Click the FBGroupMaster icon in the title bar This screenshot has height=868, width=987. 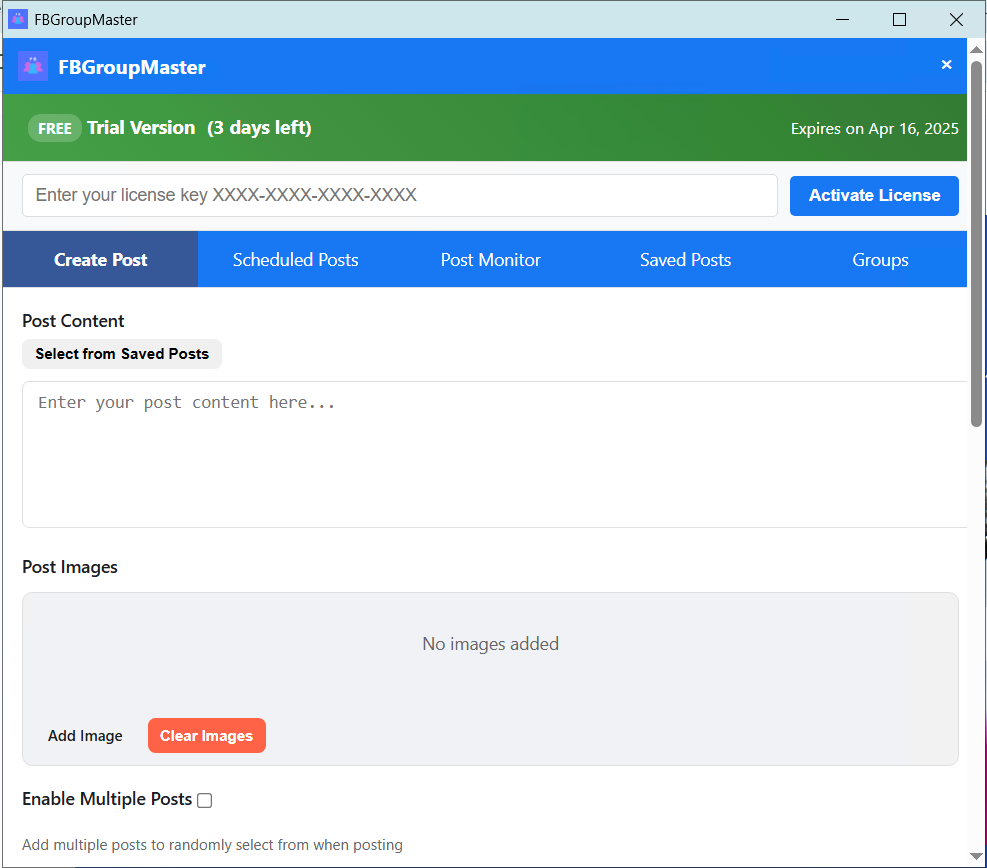(16, 18)
